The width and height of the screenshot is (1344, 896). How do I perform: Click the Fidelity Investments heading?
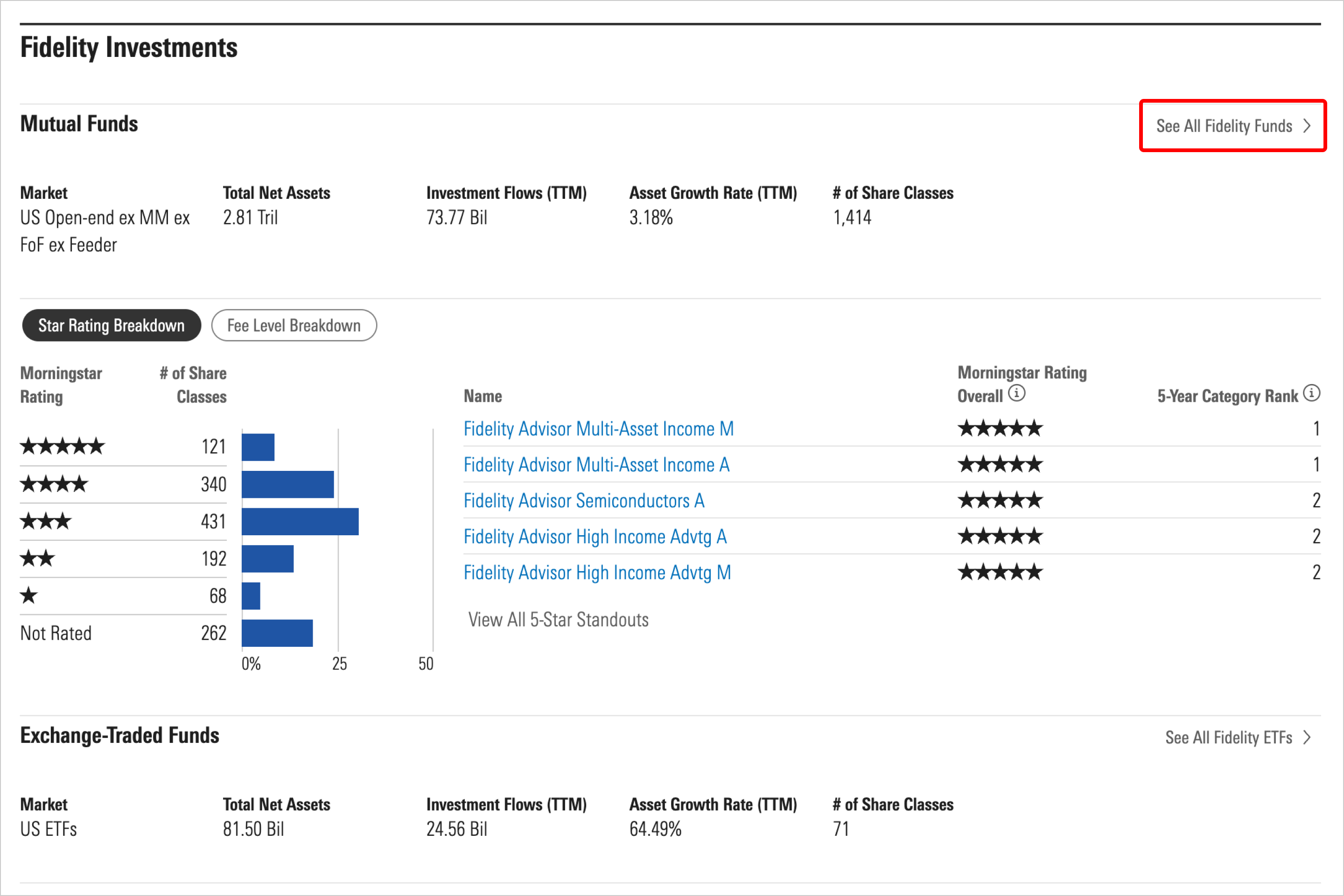pyautogui.click(x=129, y=48)
